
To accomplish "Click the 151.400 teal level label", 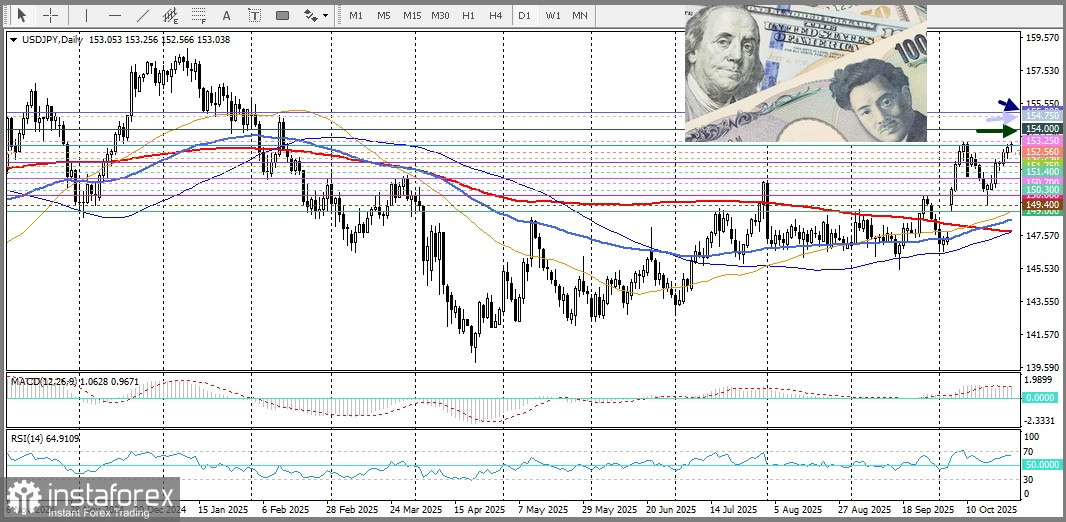I will point(1042,173).
